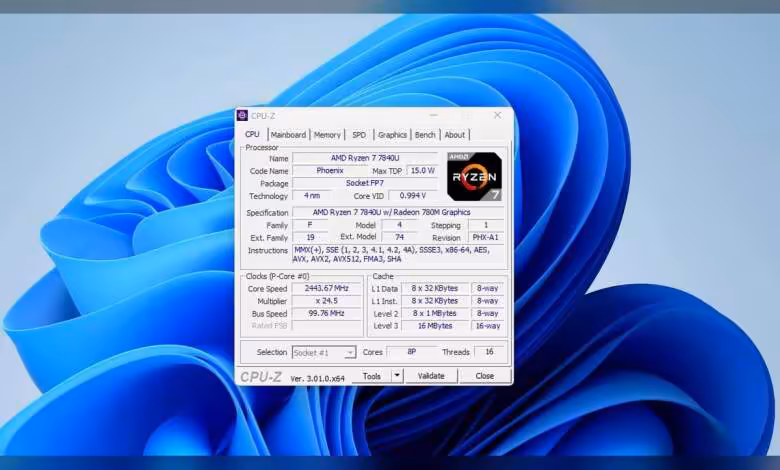780x470 pixels.
Task: Click the version text Ver. 3.01.0.x64
Action: [317, 378]
